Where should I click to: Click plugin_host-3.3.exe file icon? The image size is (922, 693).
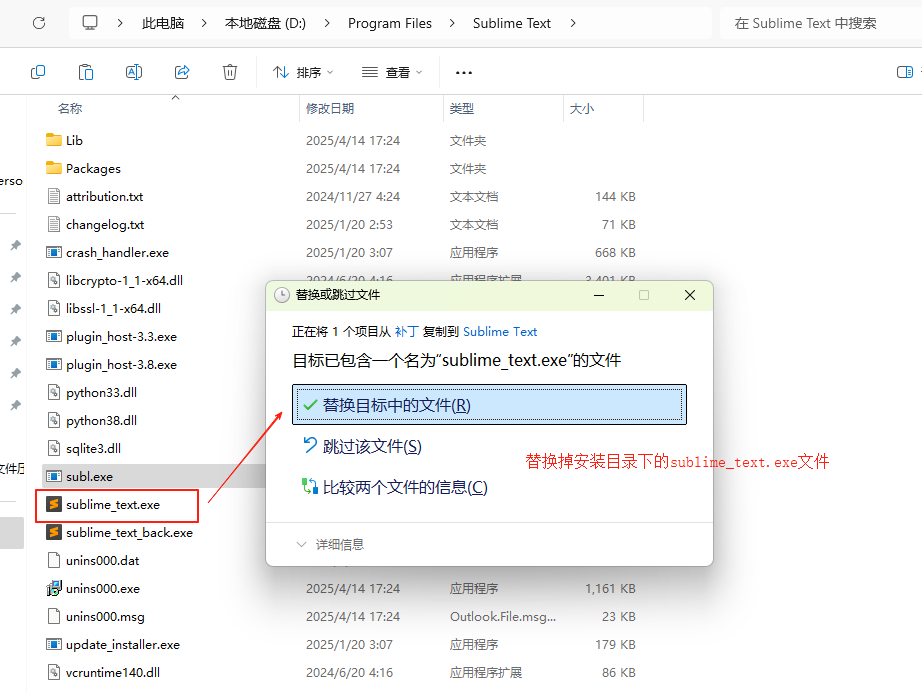tap(54, 336)
